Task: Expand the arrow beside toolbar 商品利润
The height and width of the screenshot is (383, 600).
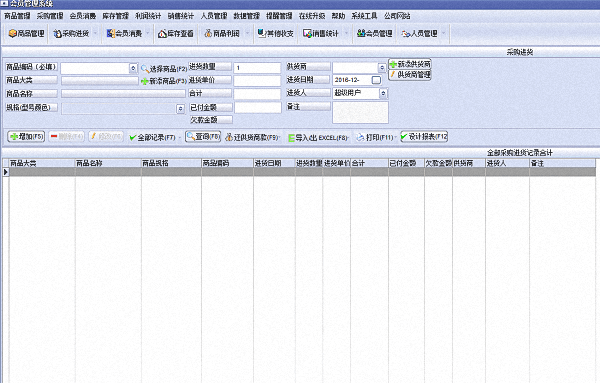Action: point(247,34)
